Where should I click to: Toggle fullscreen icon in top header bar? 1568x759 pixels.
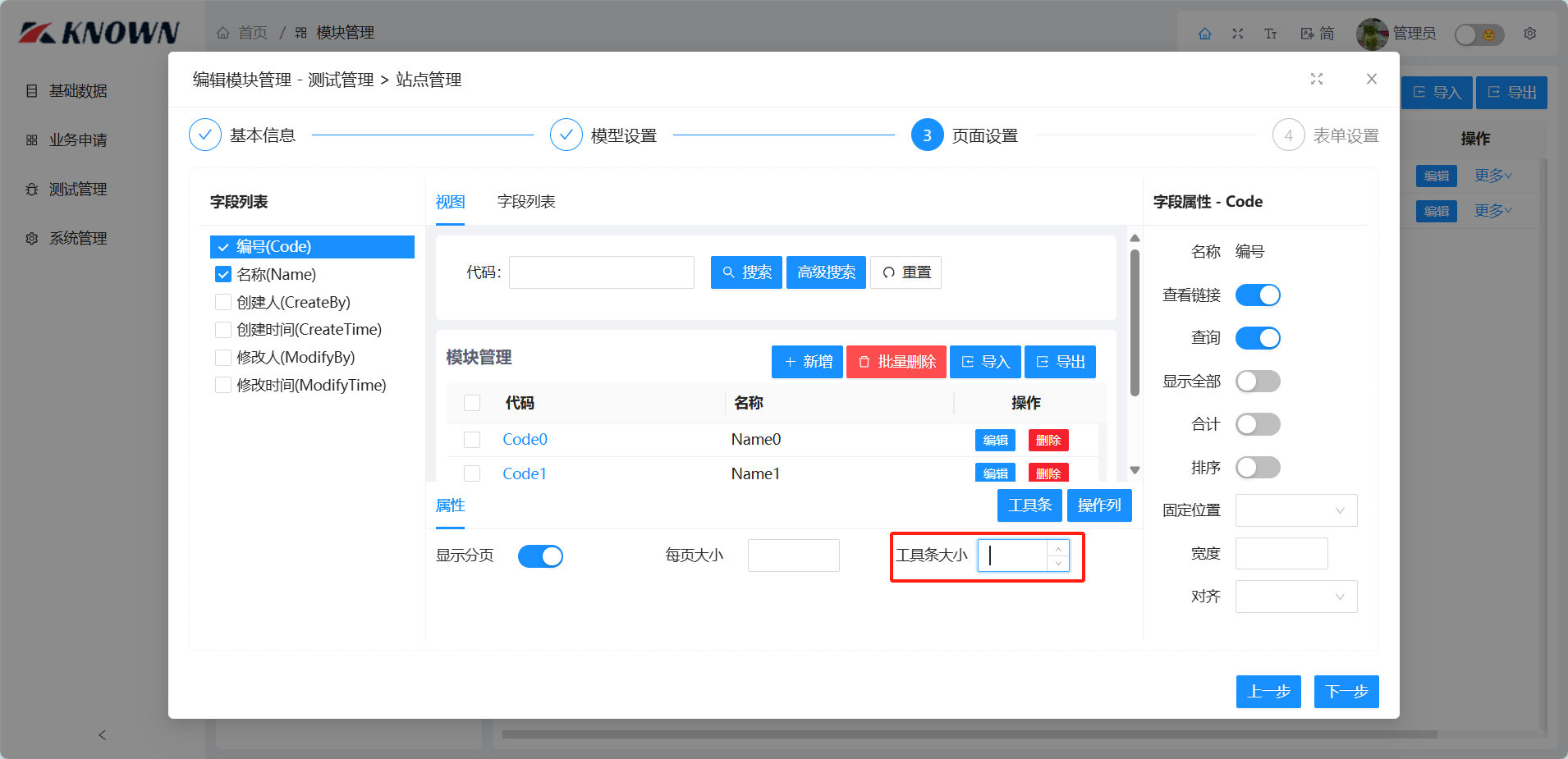pos(1238,34)
